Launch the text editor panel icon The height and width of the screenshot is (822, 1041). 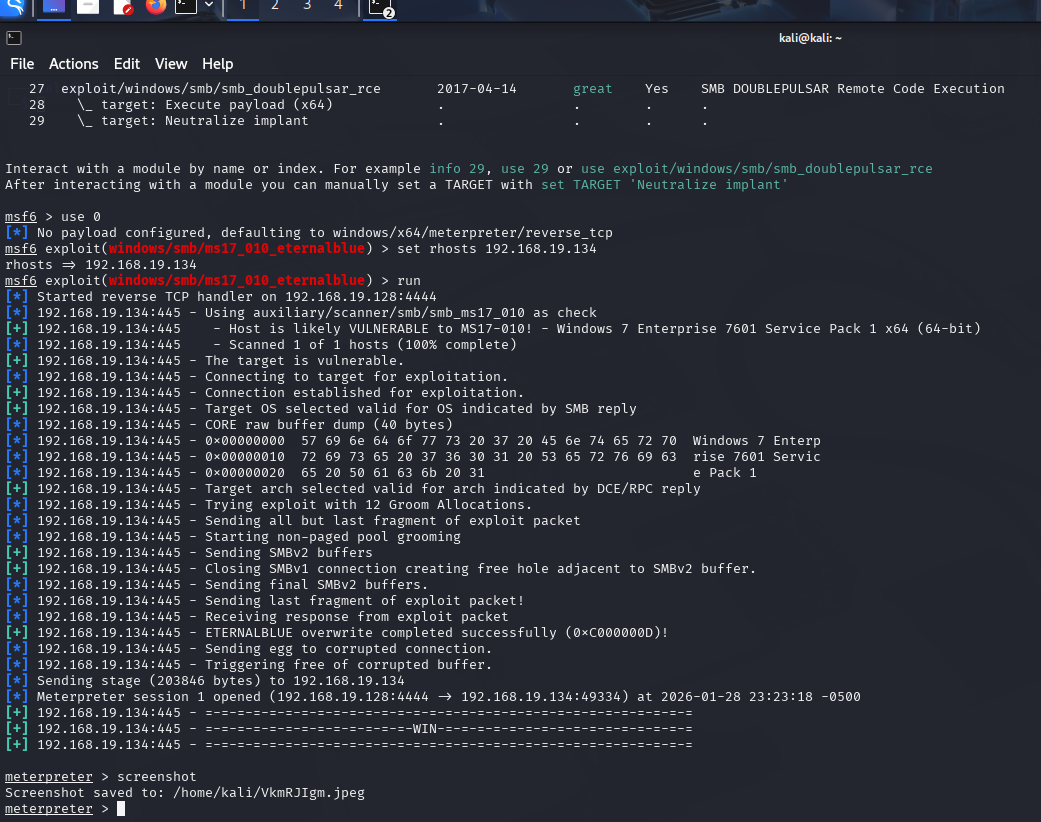pyautogui.click(x=123, y=7)
